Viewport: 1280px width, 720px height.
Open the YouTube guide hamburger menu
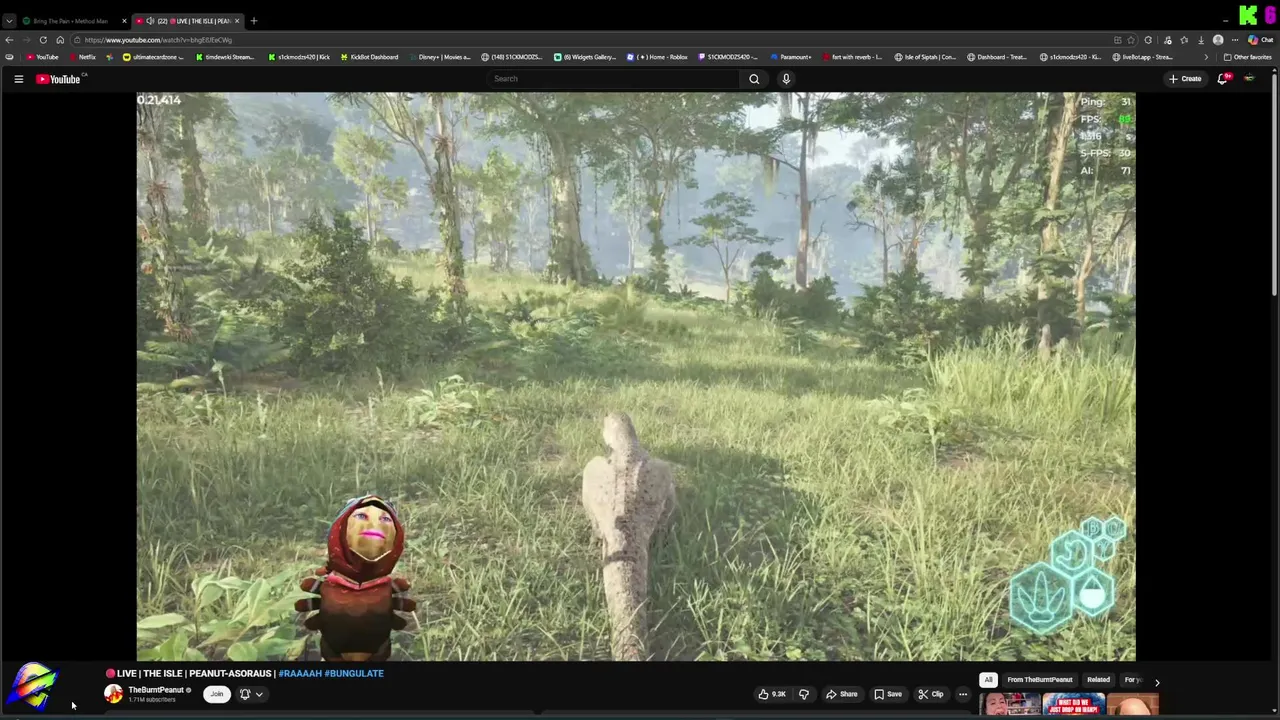tap(18, 79)
